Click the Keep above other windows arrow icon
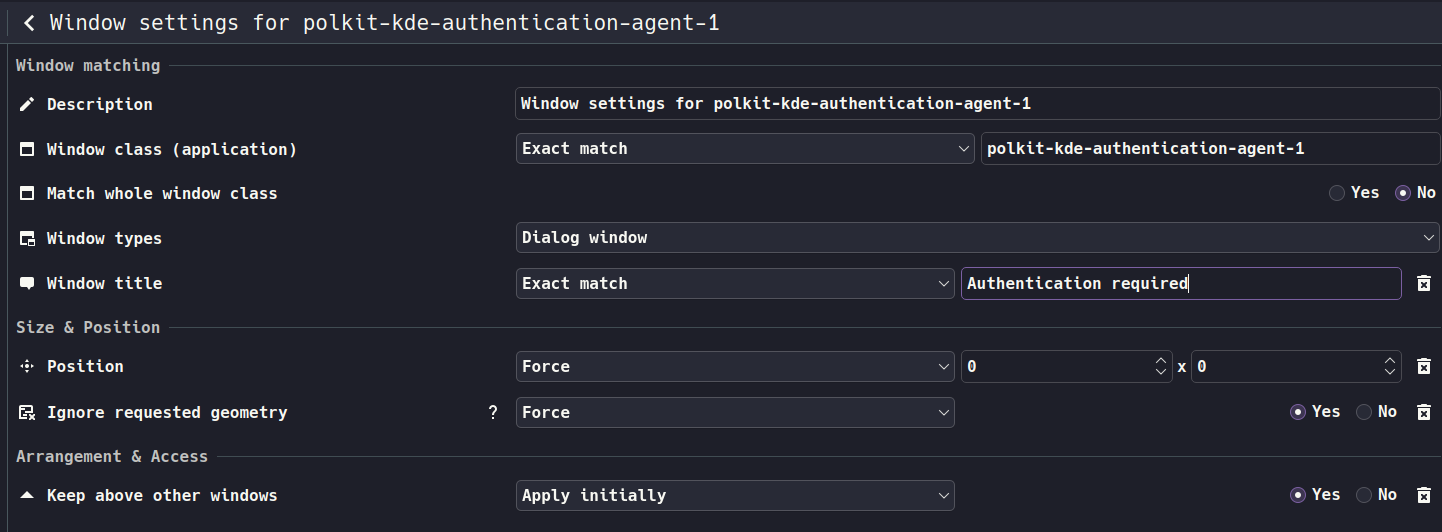1442x532 pixels. pos(27,495)
